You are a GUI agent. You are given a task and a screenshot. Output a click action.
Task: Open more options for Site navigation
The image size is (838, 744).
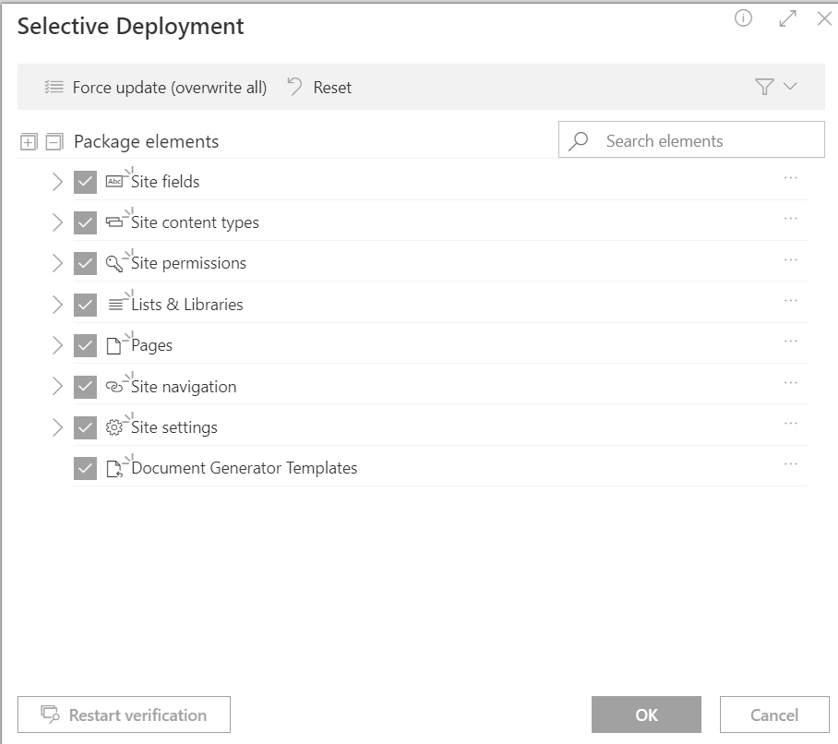point(790,383)
